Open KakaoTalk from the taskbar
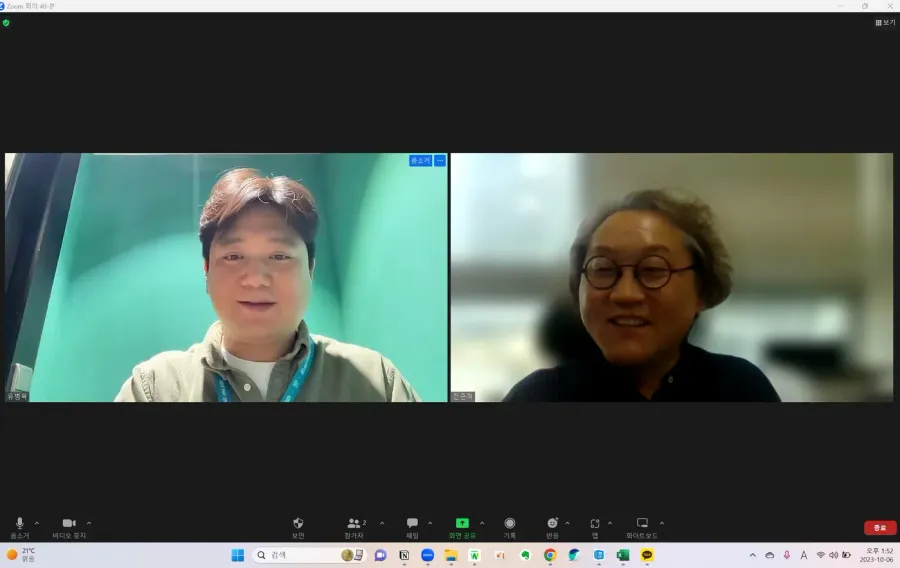Viewport: 900px width, 568px height. [x=647, y=555]
